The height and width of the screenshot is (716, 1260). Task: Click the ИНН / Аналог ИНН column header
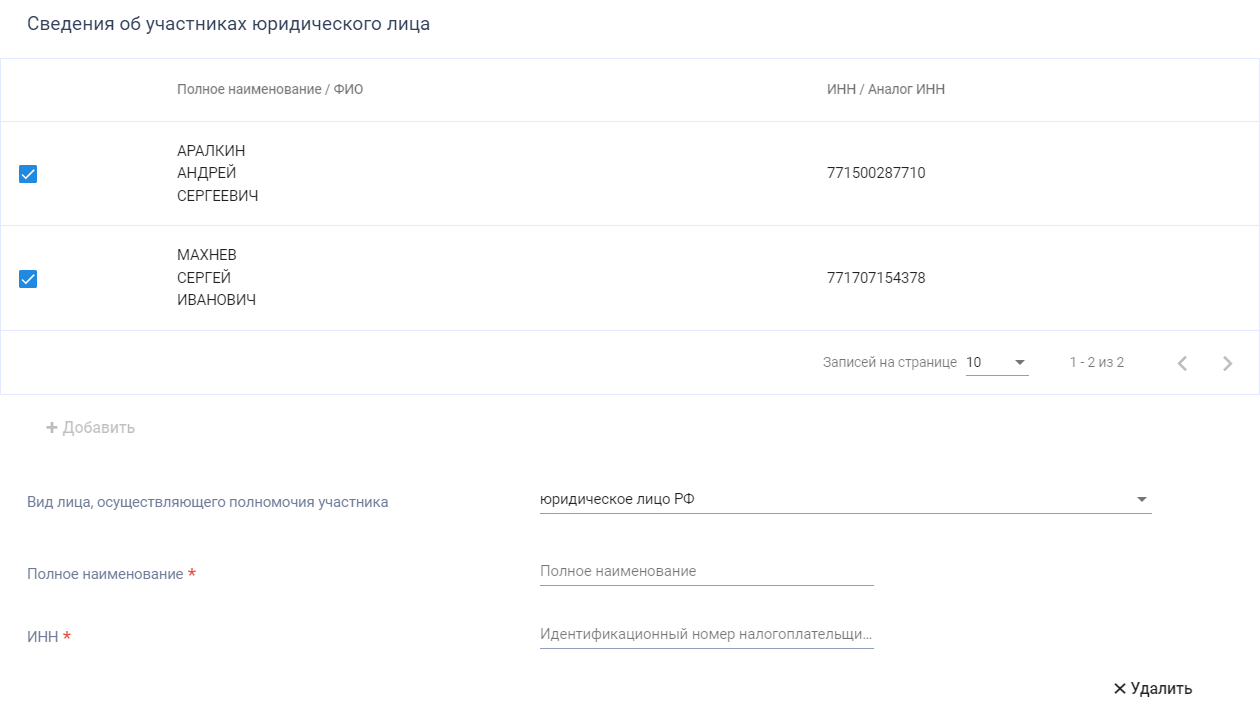[886, 89]
